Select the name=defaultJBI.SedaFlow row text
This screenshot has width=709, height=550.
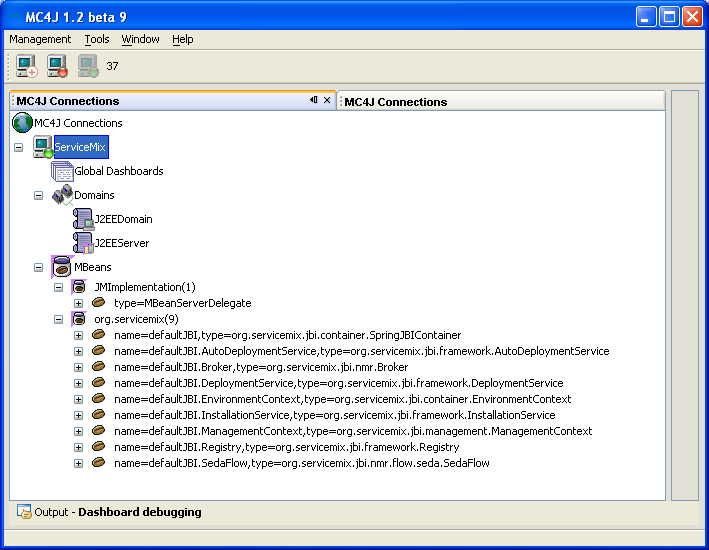(x=302, y=463)
